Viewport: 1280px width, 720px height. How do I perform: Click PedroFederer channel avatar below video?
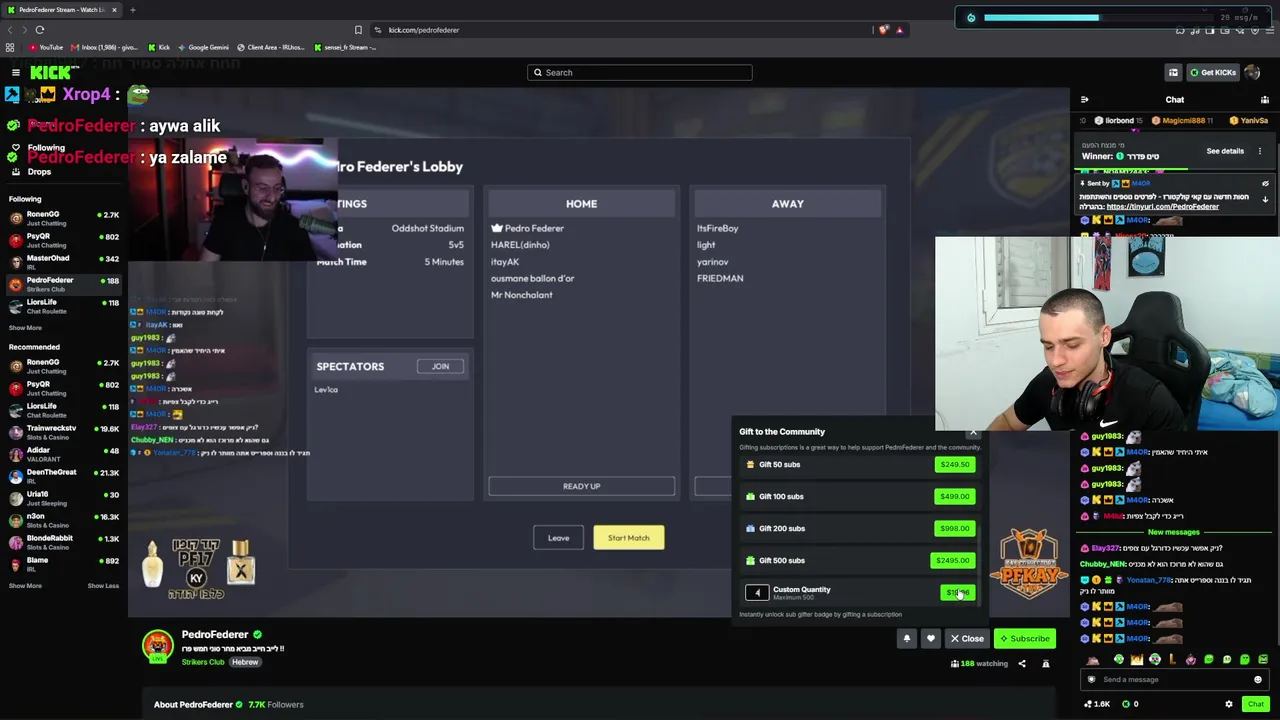coord(157,647)
